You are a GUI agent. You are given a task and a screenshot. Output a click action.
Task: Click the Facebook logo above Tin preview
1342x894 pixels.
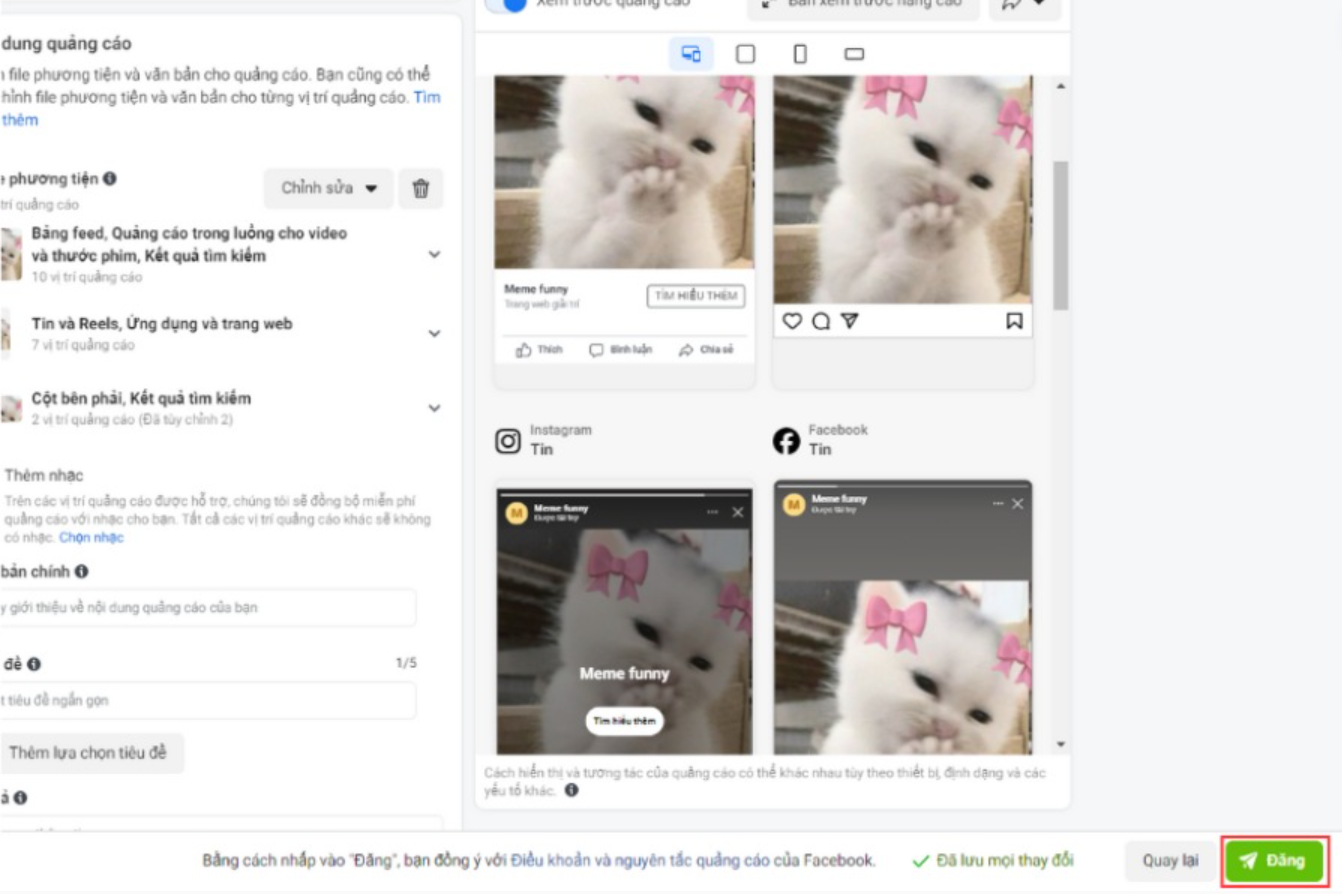(786, 440)
